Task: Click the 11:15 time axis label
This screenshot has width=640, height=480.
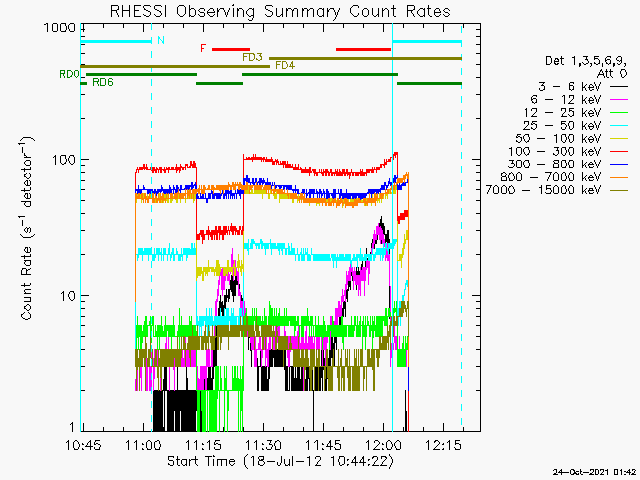Action: click(x=203, y=445)
